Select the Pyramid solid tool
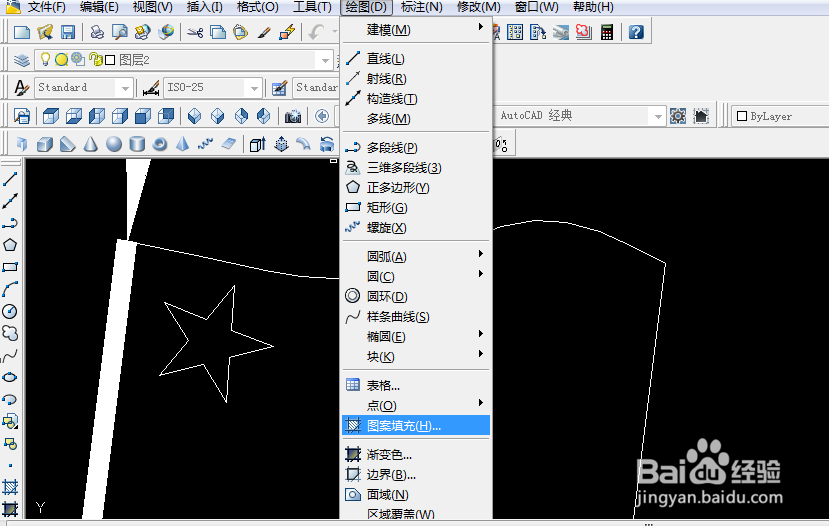Viewport: 829px width, 526px height. 182,144
